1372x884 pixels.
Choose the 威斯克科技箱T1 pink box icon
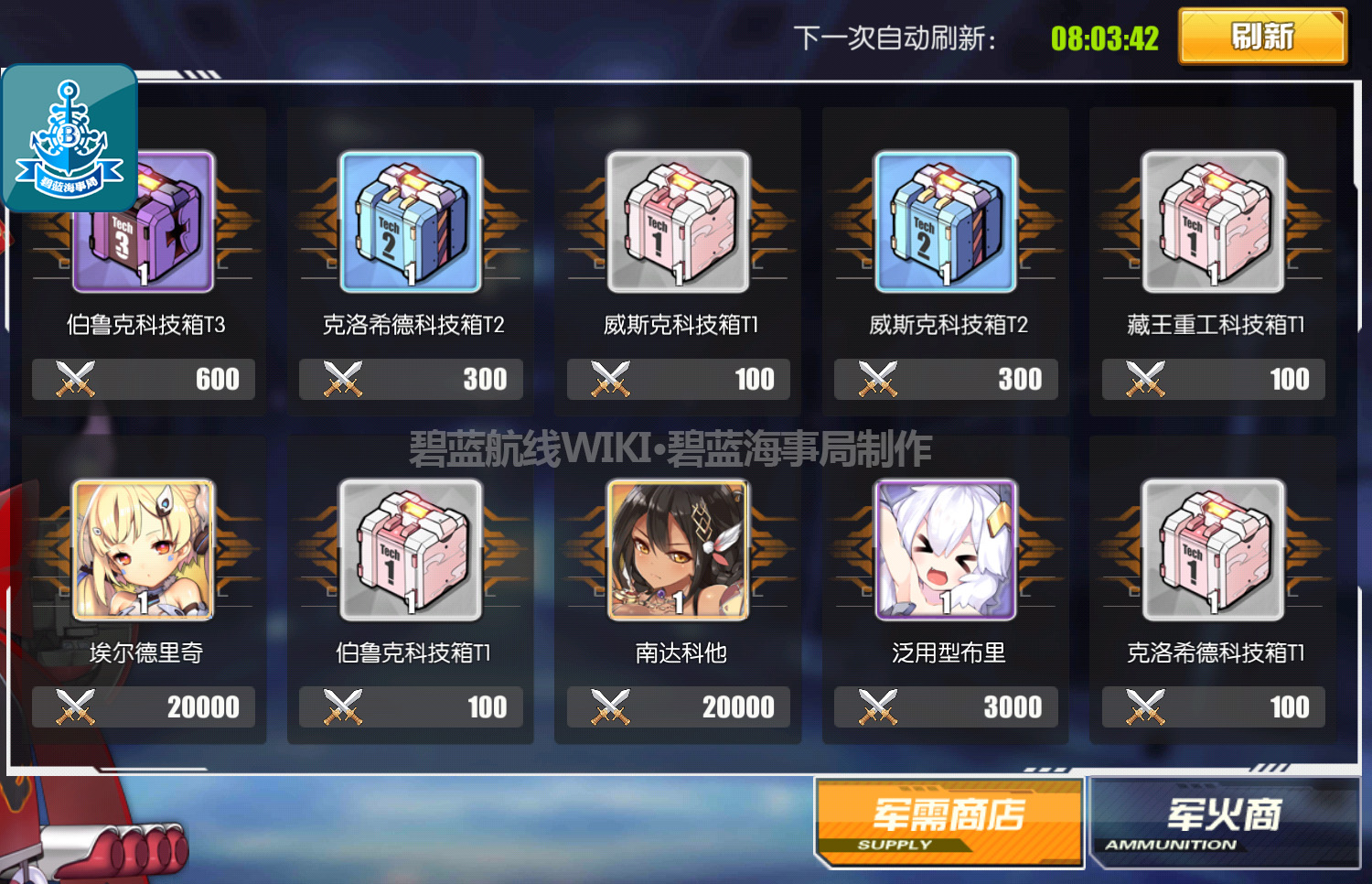point(679,221)
